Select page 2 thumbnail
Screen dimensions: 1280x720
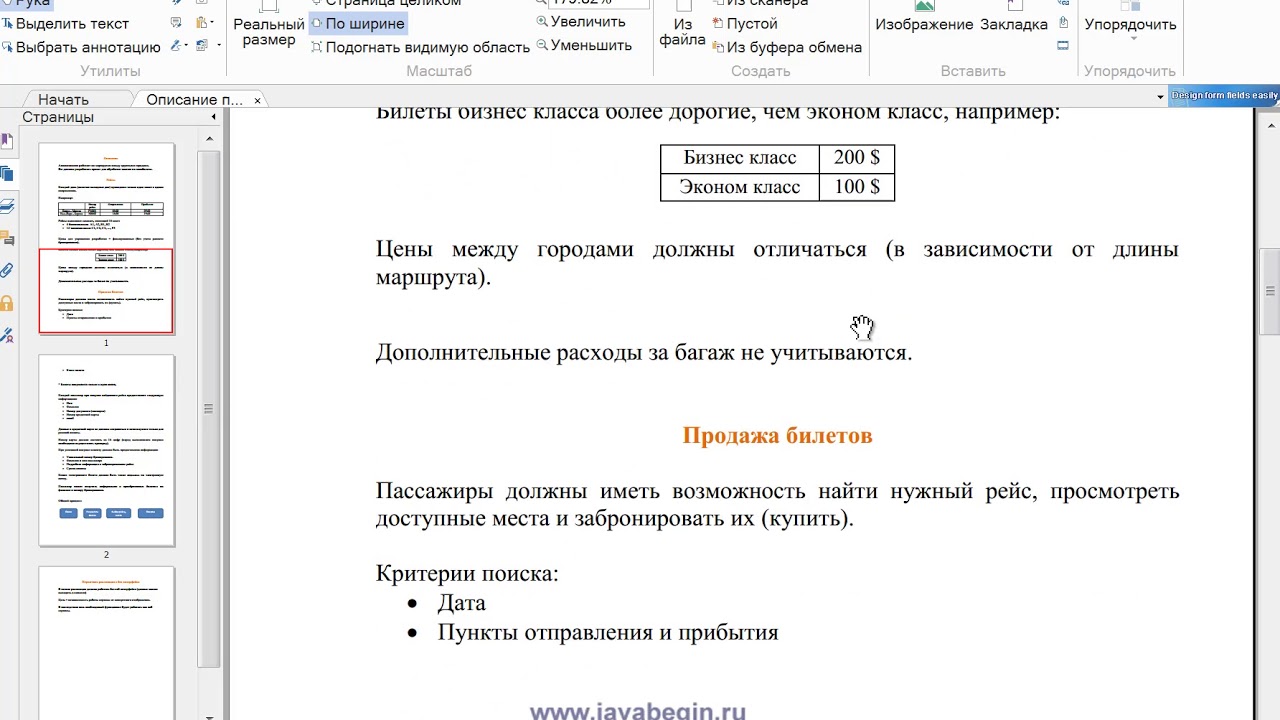(x=106, y=451)
